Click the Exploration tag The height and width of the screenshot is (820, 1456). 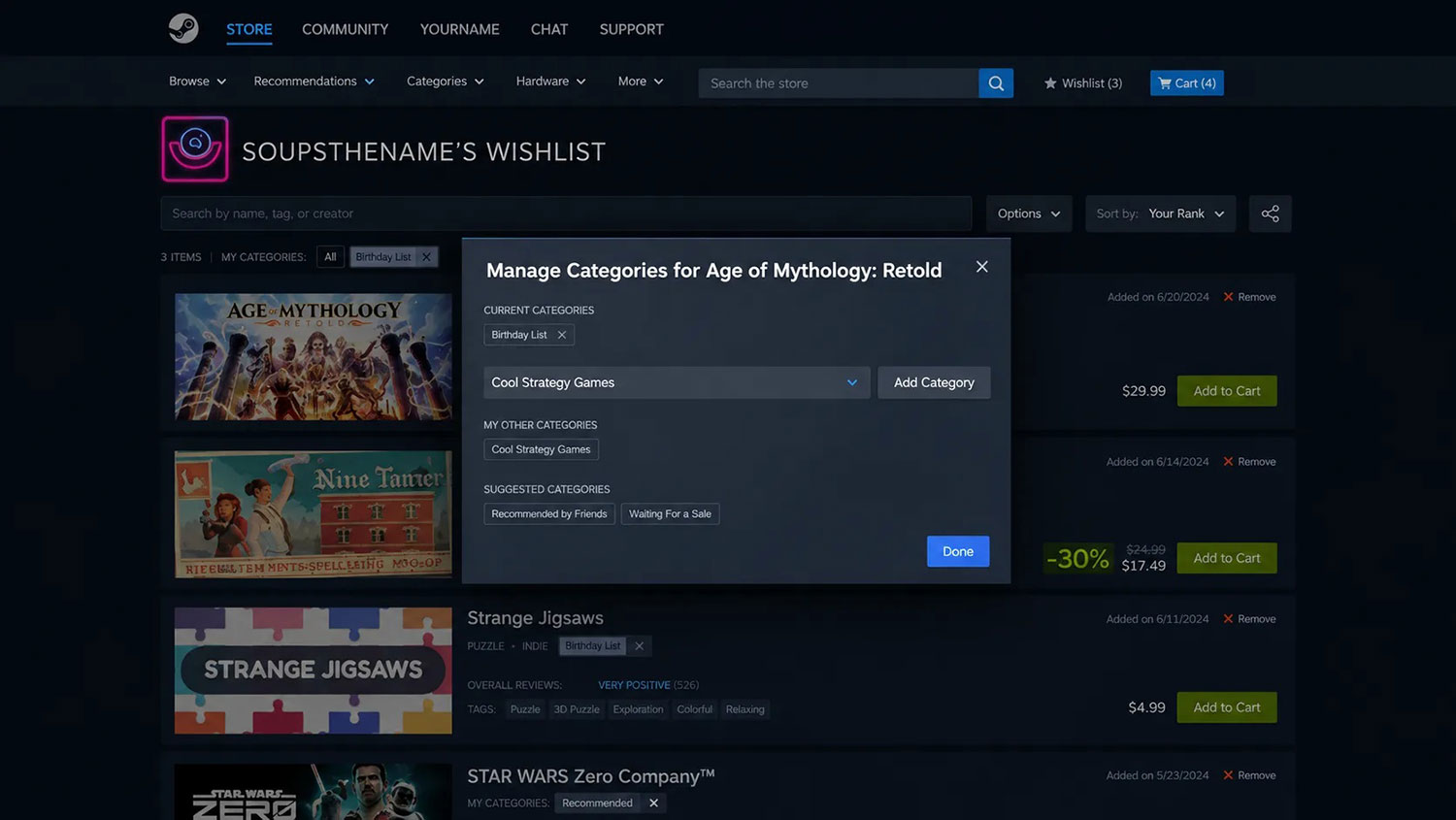coord(638,709)
